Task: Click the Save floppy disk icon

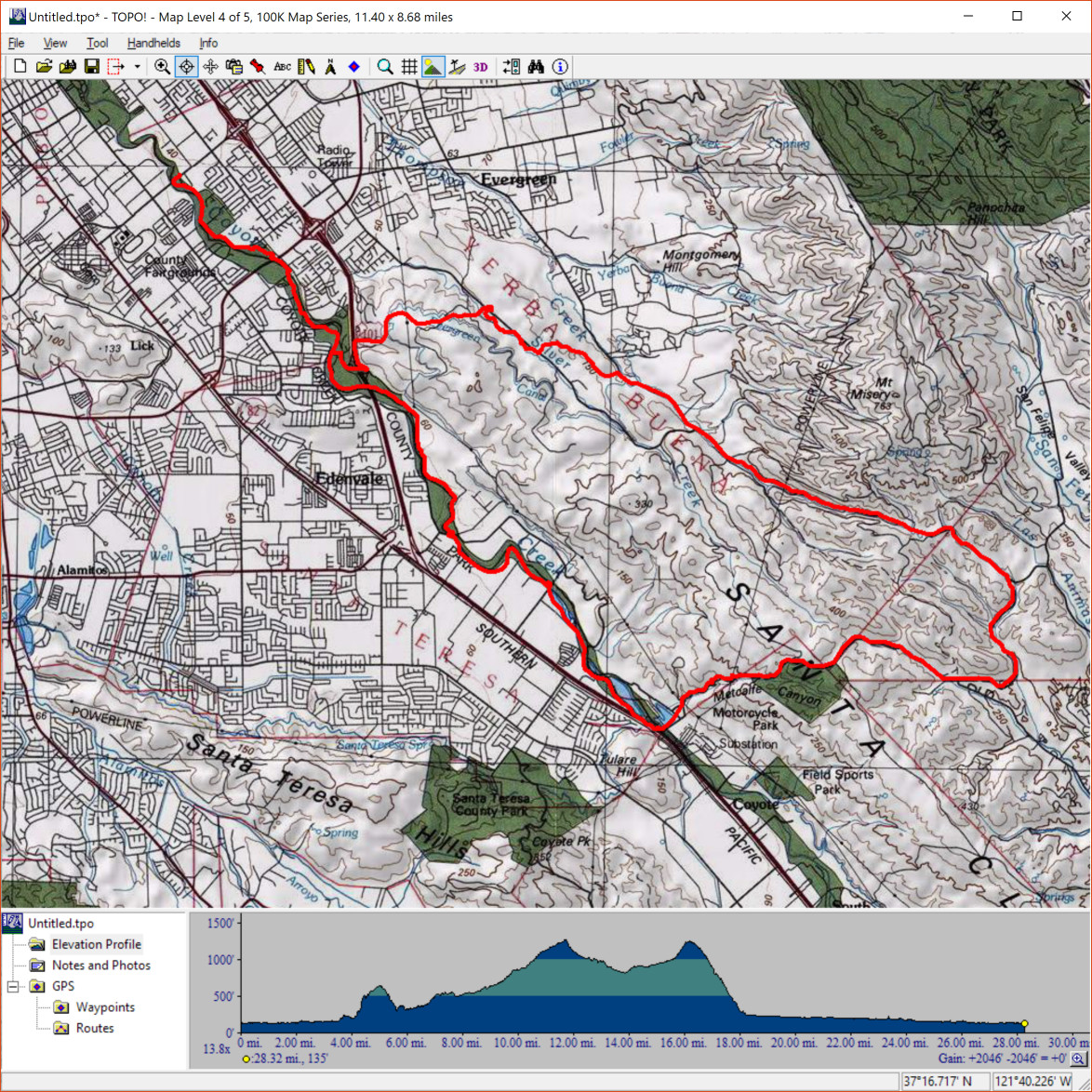Action: [x=91, y=66]
